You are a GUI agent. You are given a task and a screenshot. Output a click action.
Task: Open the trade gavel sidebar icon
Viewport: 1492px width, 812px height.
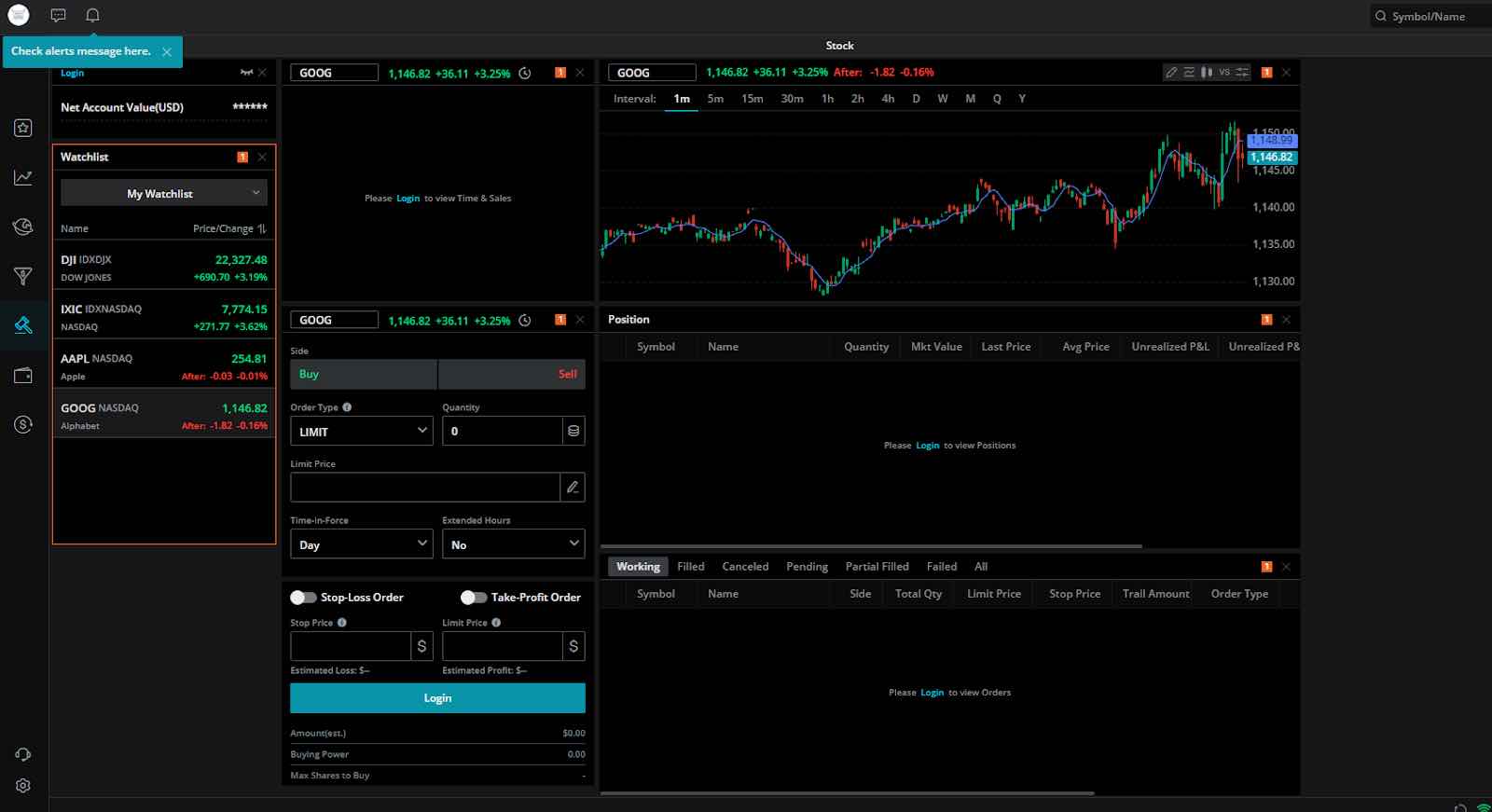(x=23, y=325)
